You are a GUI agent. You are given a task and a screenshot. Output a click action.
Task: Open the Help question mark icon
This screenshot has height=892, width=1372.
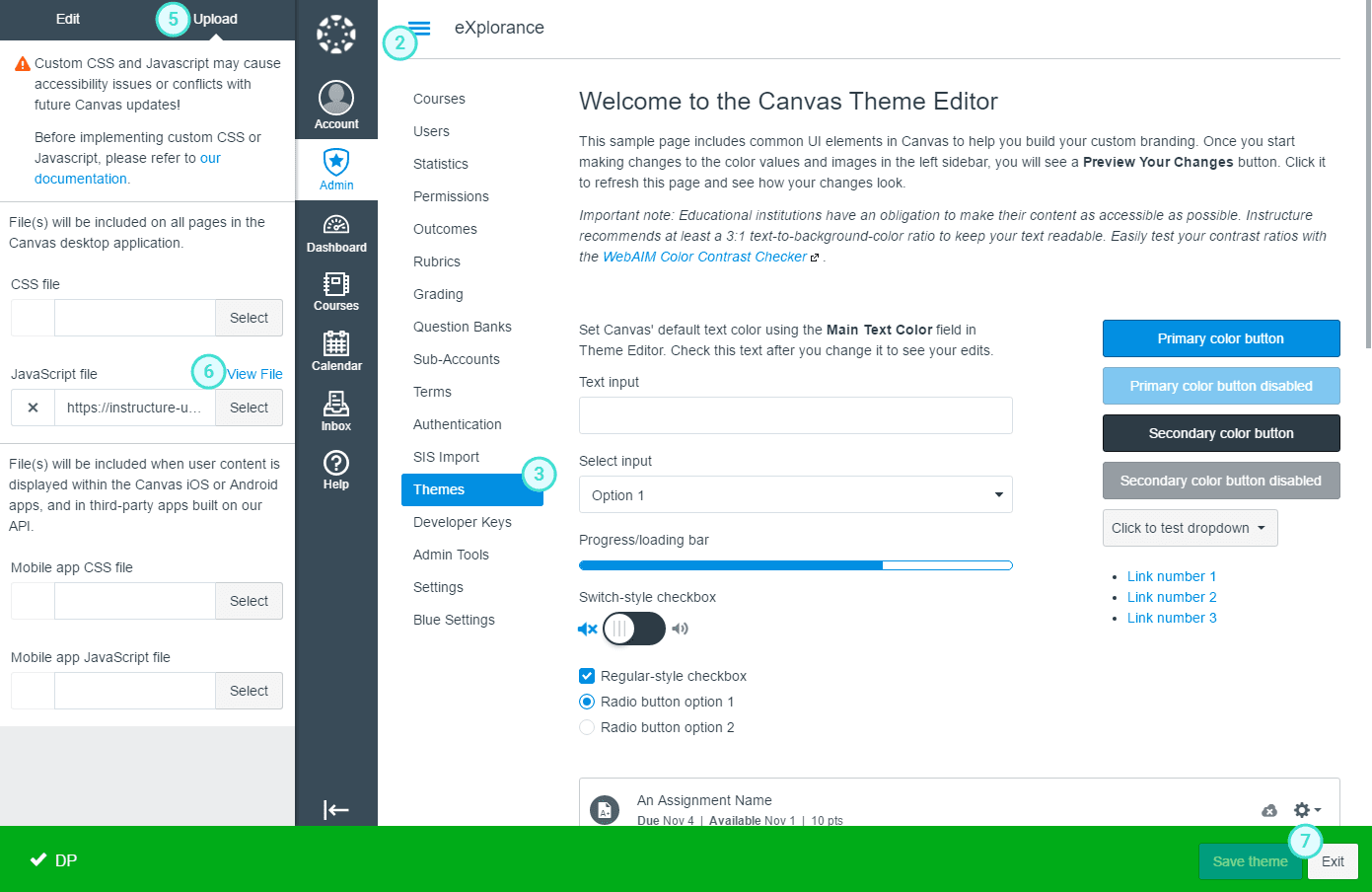pos(336,463)
